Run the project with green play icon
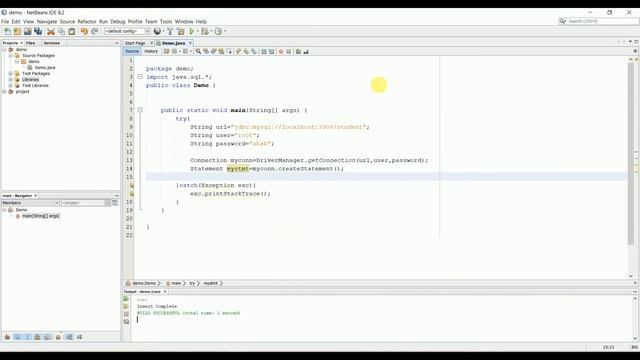The width and height of the screenshot is (640, 360). [192, 31]
